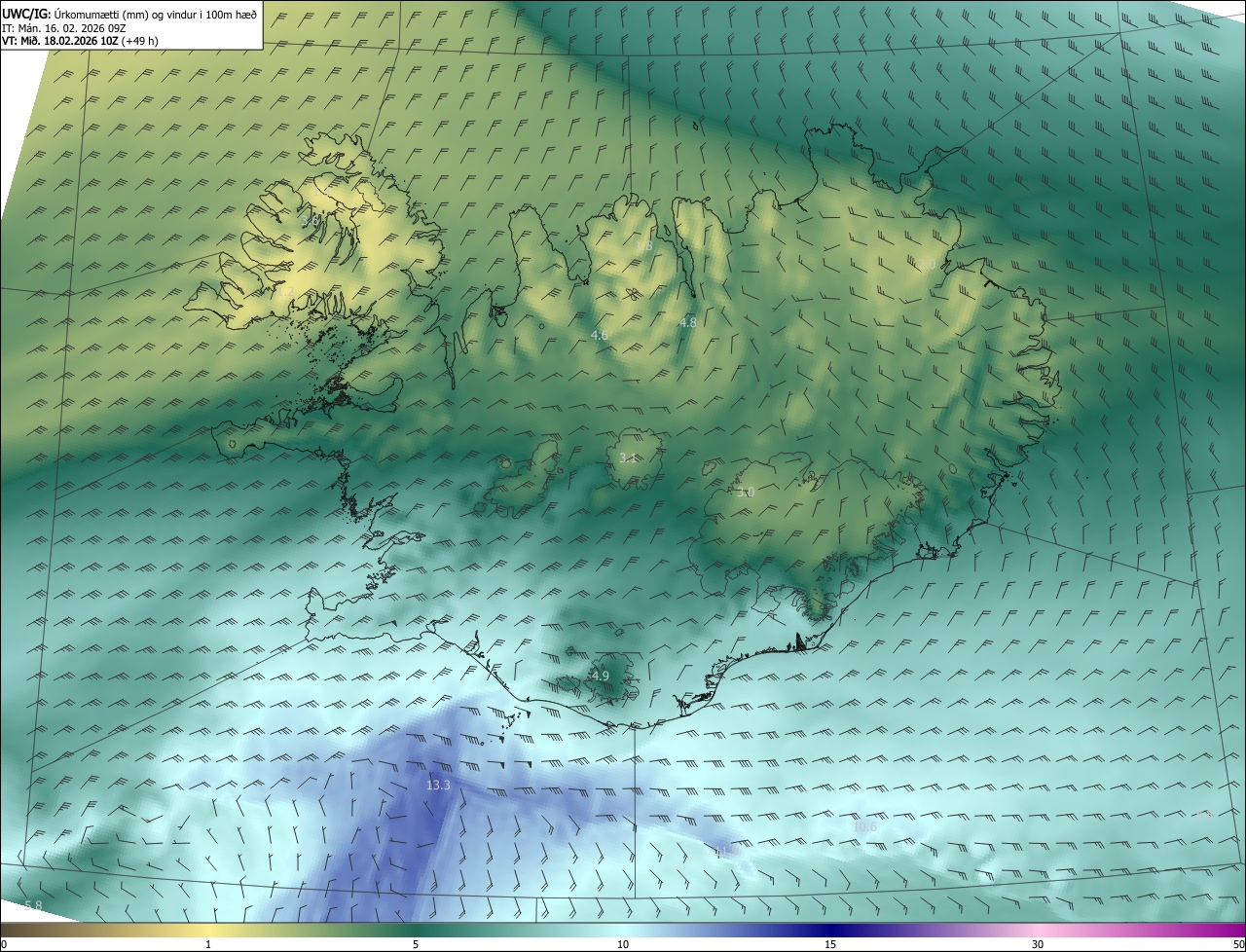Click the colorbar tick label 30
This screenshot has height=952, width=1246.
click(x=1038, y=944)
